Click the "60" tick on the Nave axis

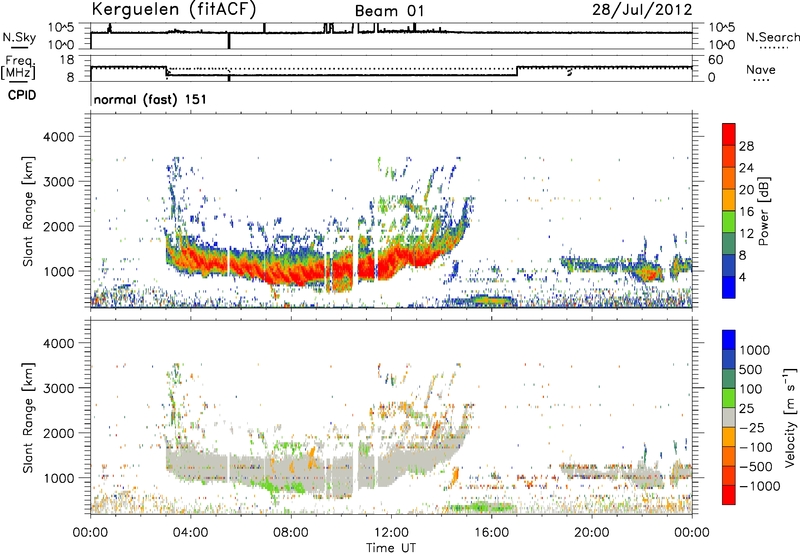pos(716,60)
